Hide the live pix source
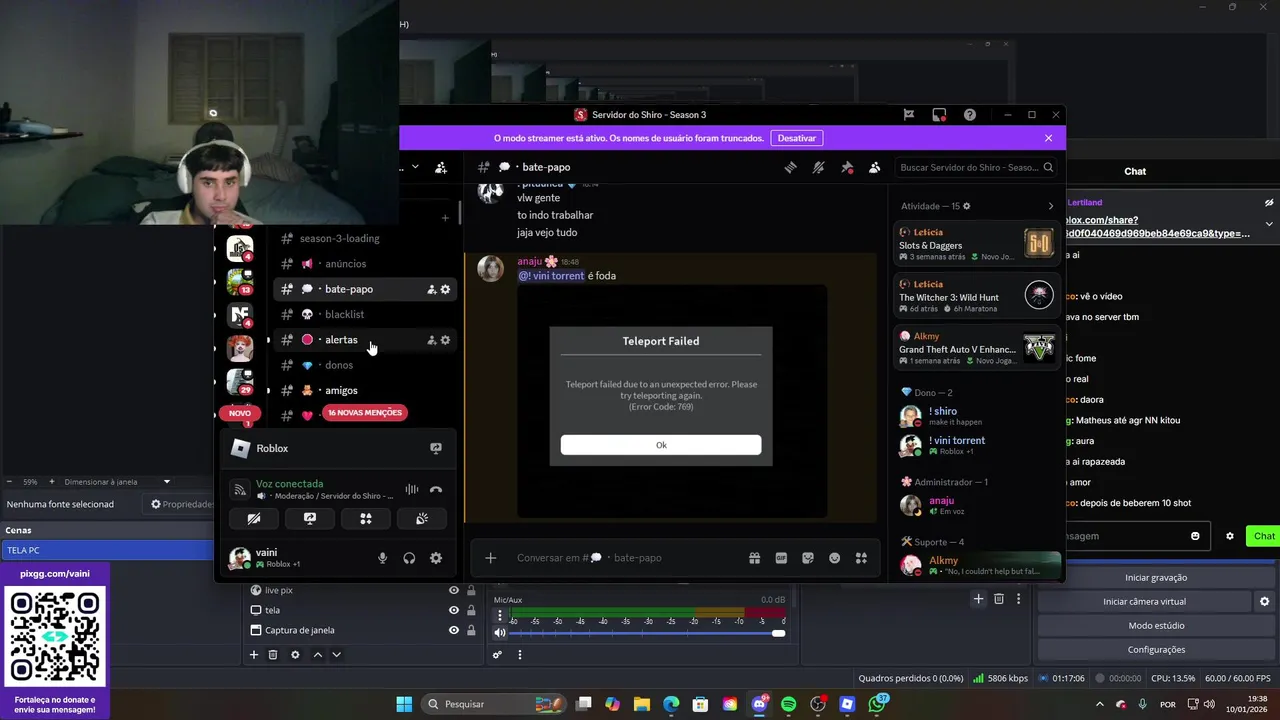The width and height of the screenshot is (1280, 720). 454,590
